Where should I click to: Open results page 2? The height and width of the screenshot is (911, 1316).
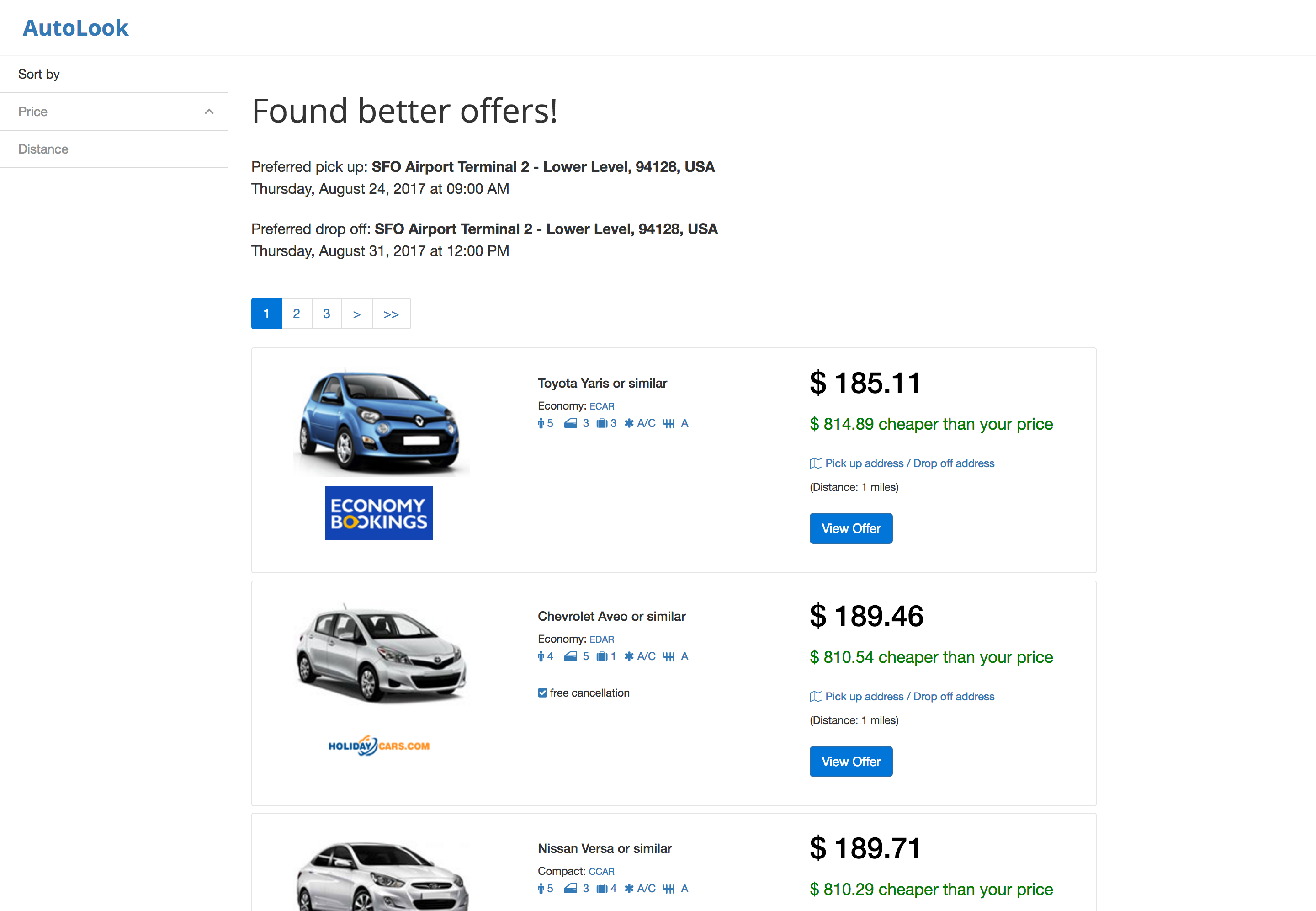point(296,314)
